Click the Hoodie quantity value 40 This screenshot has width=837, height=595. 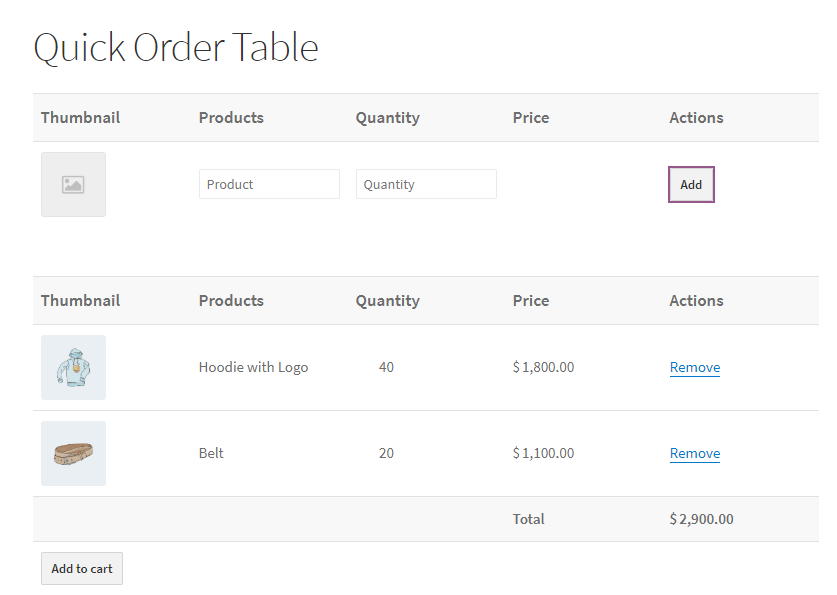(386, 367)
